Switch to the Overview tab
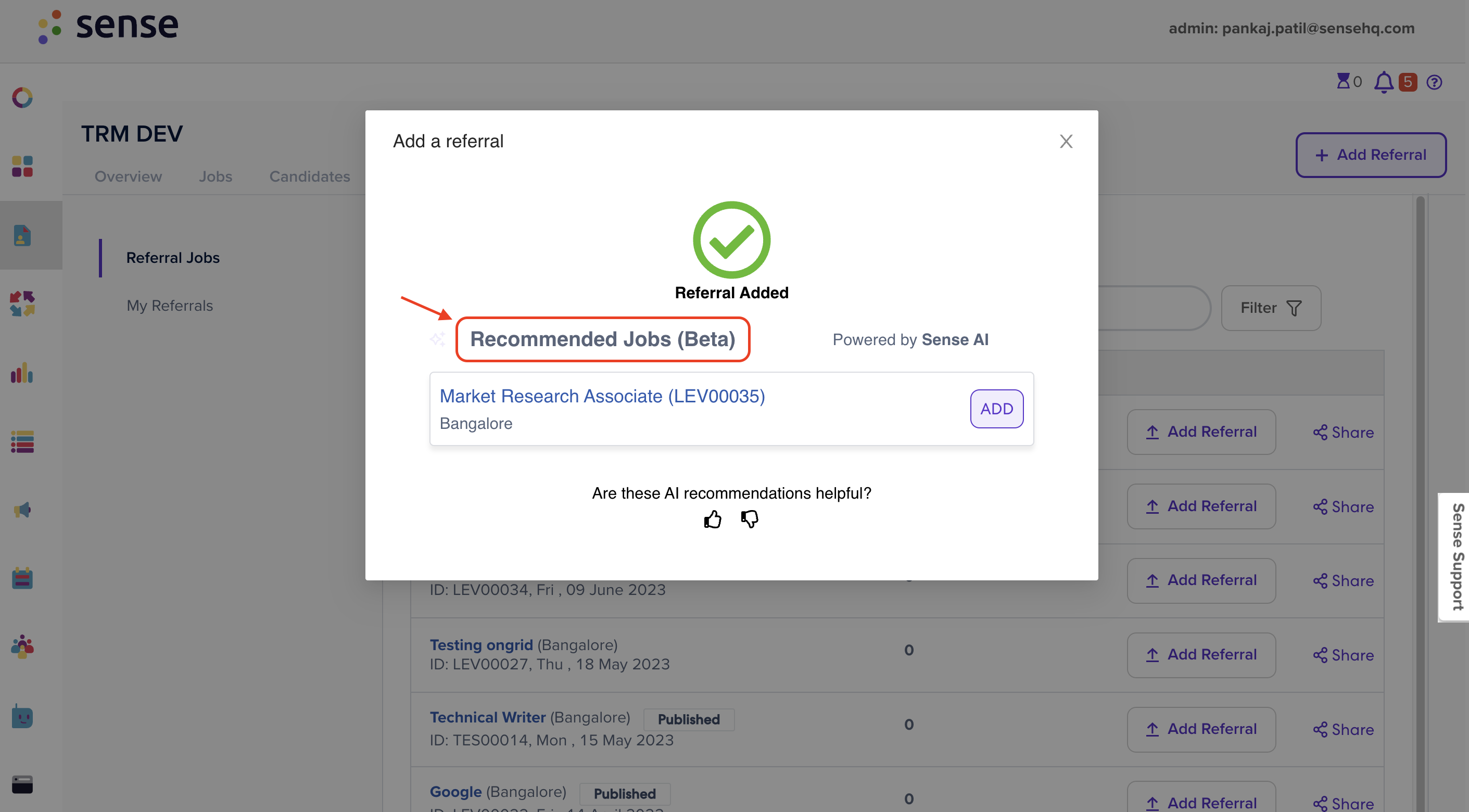This screenshot has width=1469, height=812. coord(128,176)
